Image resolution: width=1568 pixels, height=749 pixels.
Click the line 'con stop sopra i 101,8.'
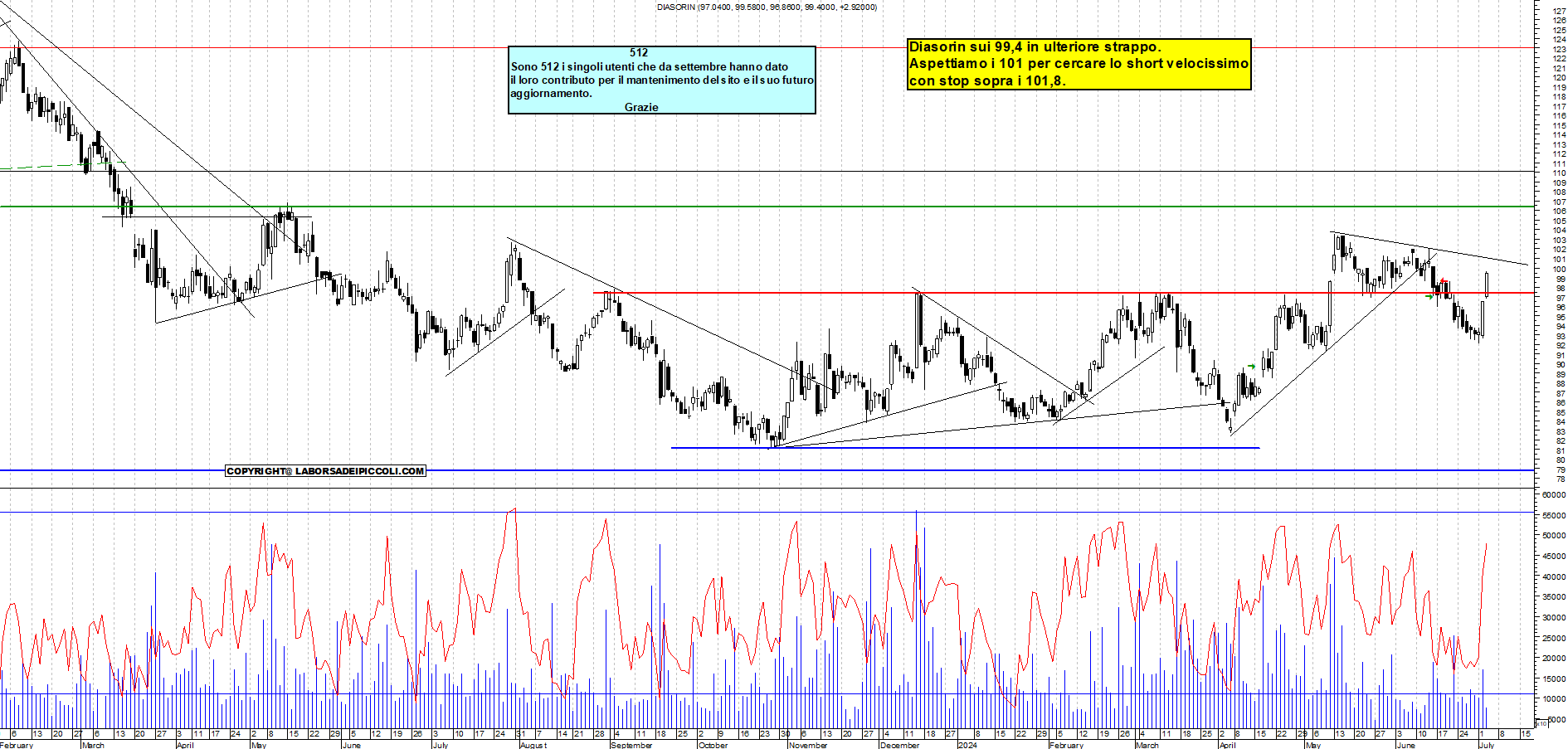click(987, 80)
